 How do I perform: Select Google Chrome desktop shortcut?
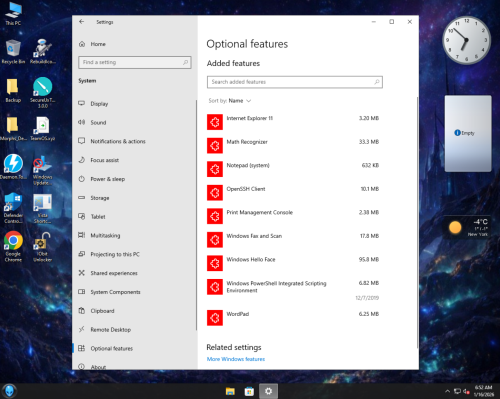(13, 246)
